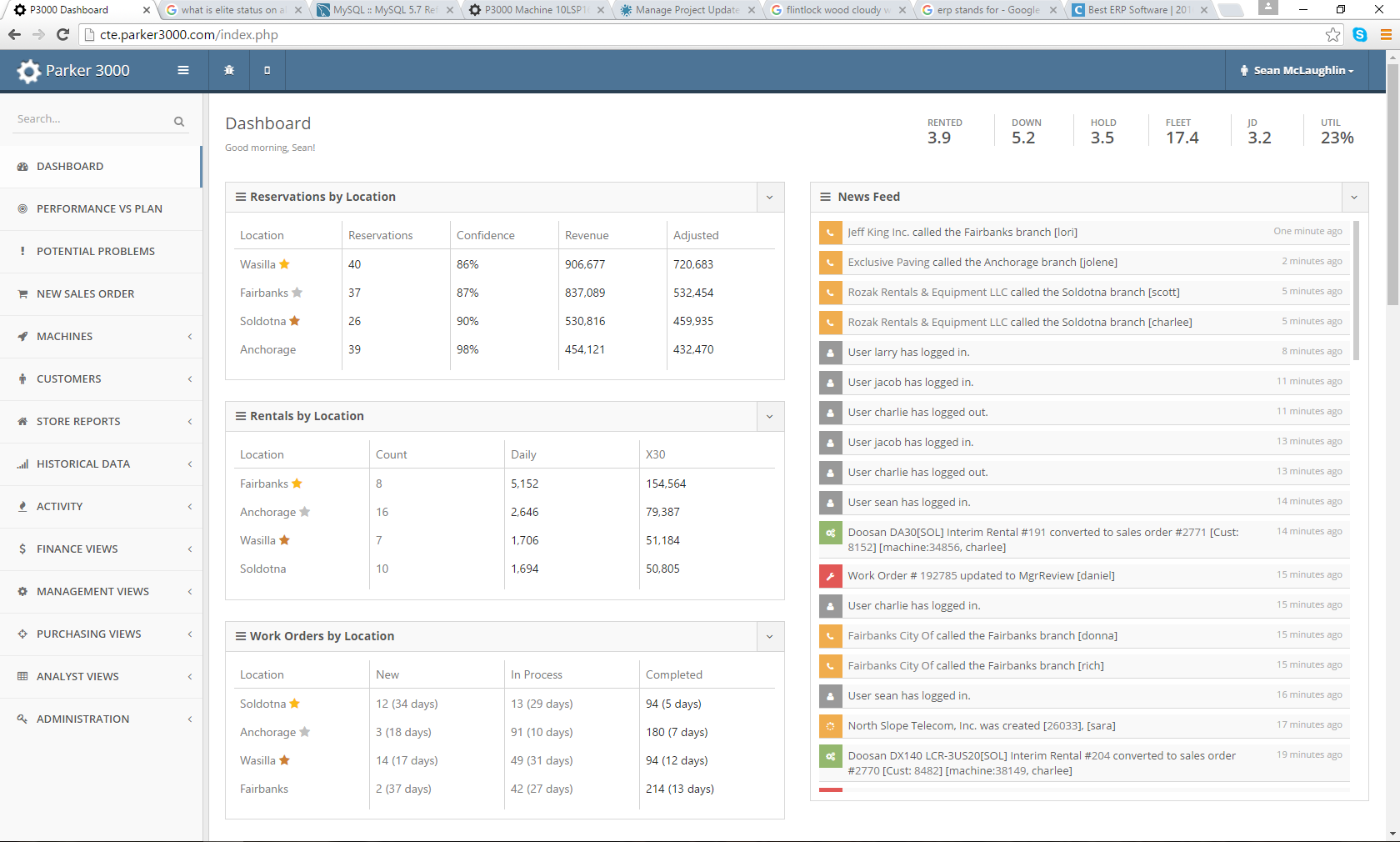Toggle the sidebar with the hamburger icon

183,70
